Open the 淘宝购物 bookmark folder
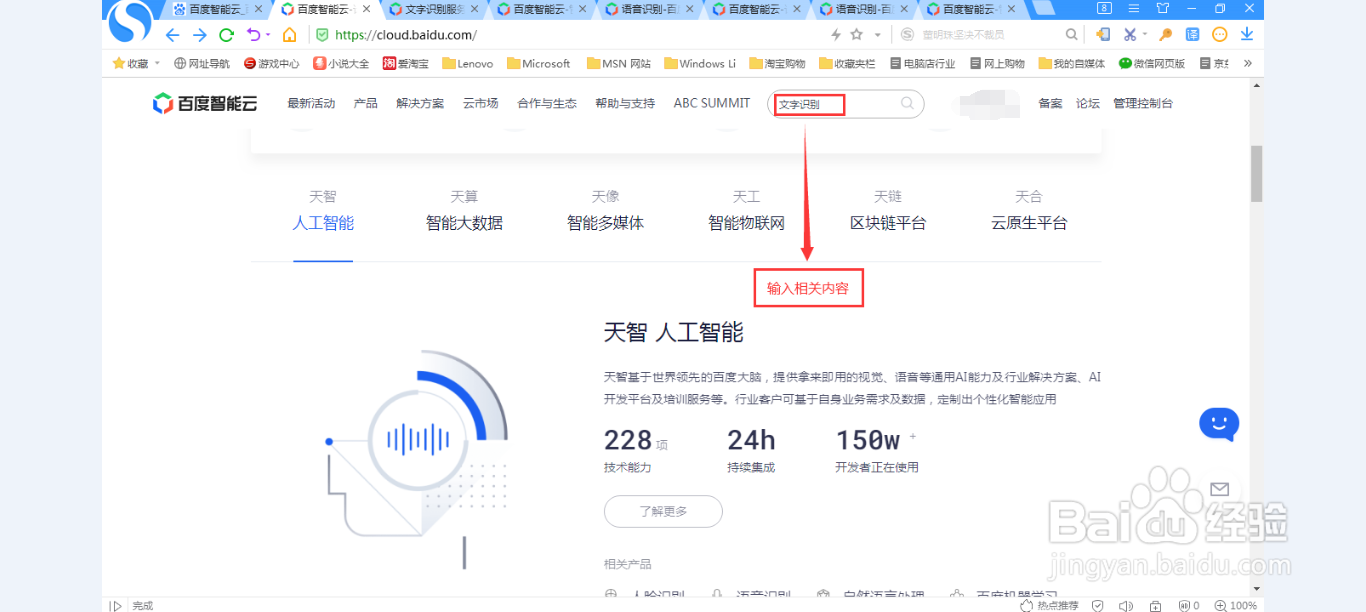This screenshot has width=1366, height=612. pos(777,63)
